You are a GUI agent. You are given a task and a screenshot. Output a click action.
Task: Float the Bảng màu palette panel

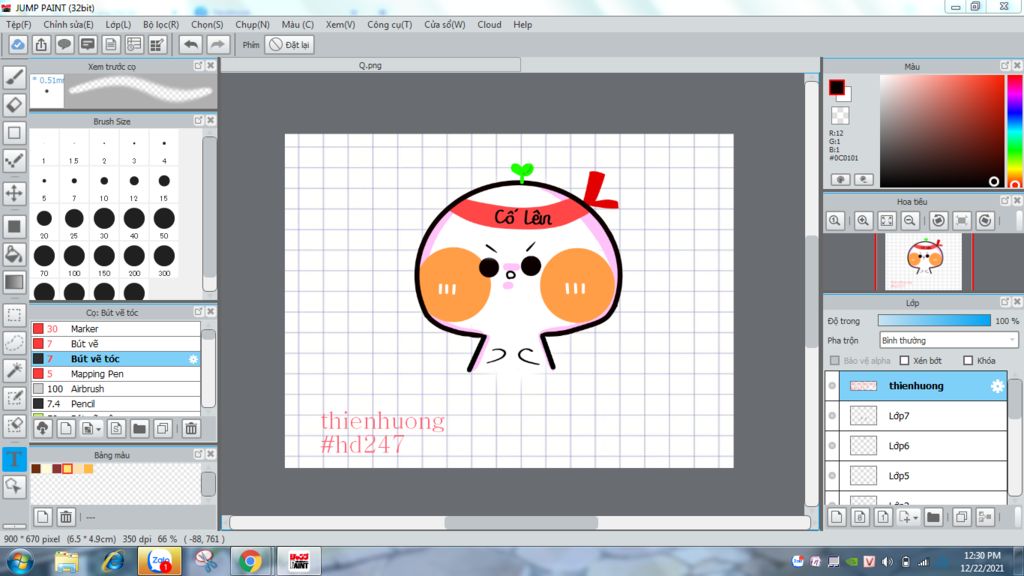coord(199,454)
